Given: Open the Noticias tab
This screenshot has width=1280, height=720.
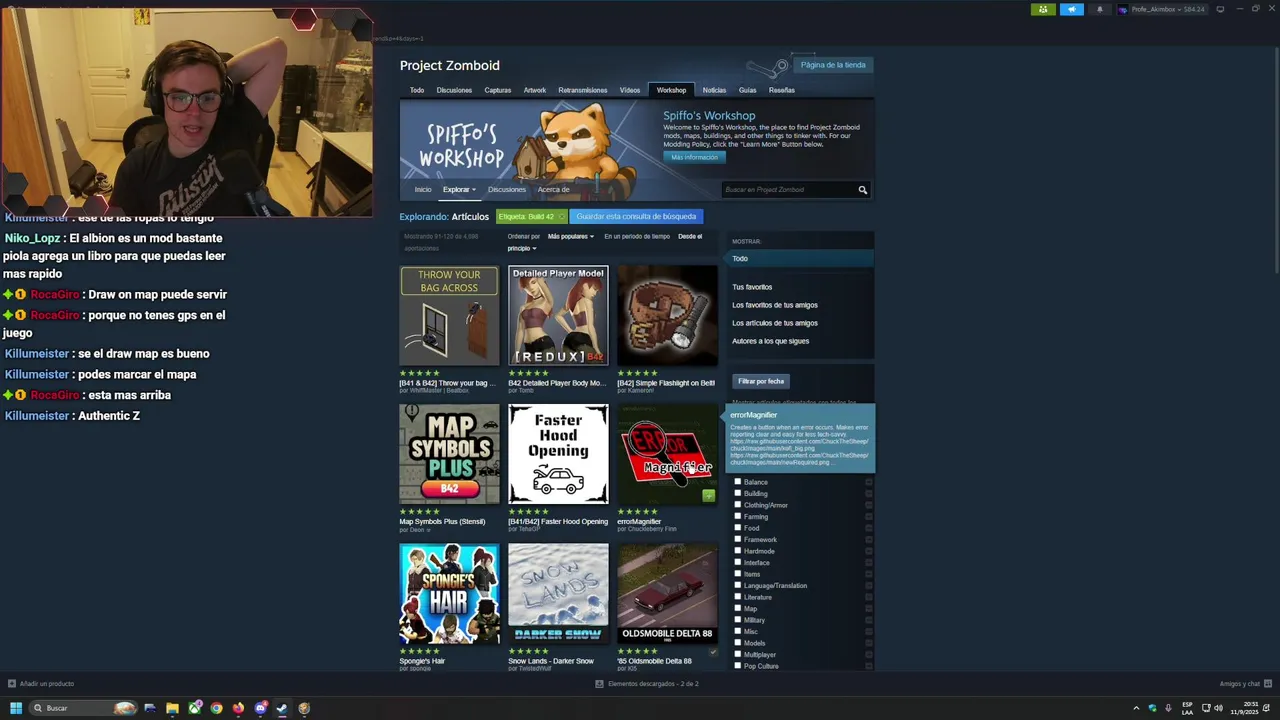Looking at the screenshot, I should click(714, 90).
